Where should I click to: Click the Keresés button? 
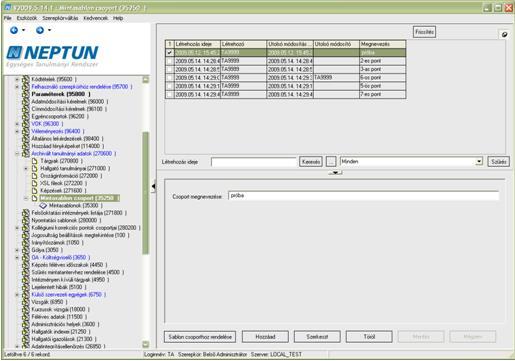[x=311, y=162]
